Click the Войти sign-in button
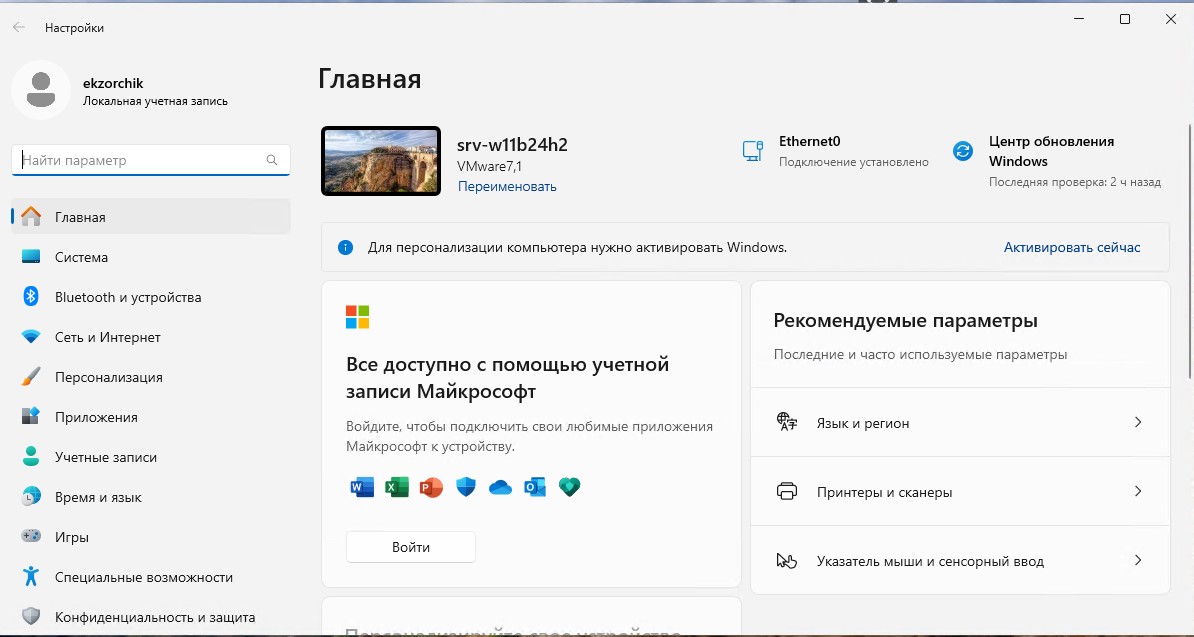 pos(411,547)
